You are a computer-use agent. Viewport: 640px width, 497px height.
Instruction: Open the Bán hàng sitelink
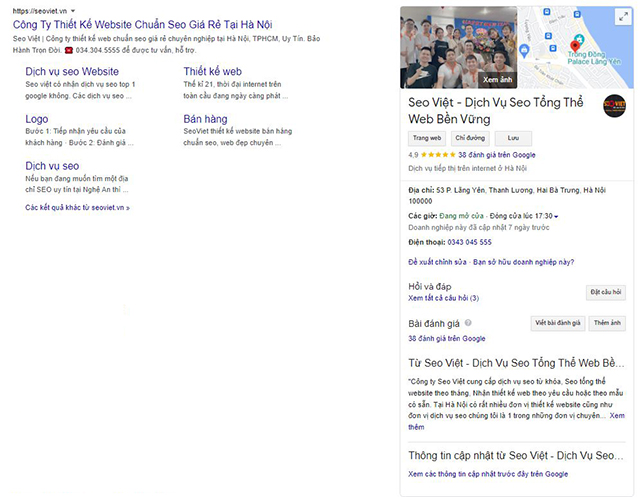click(205, 119)
